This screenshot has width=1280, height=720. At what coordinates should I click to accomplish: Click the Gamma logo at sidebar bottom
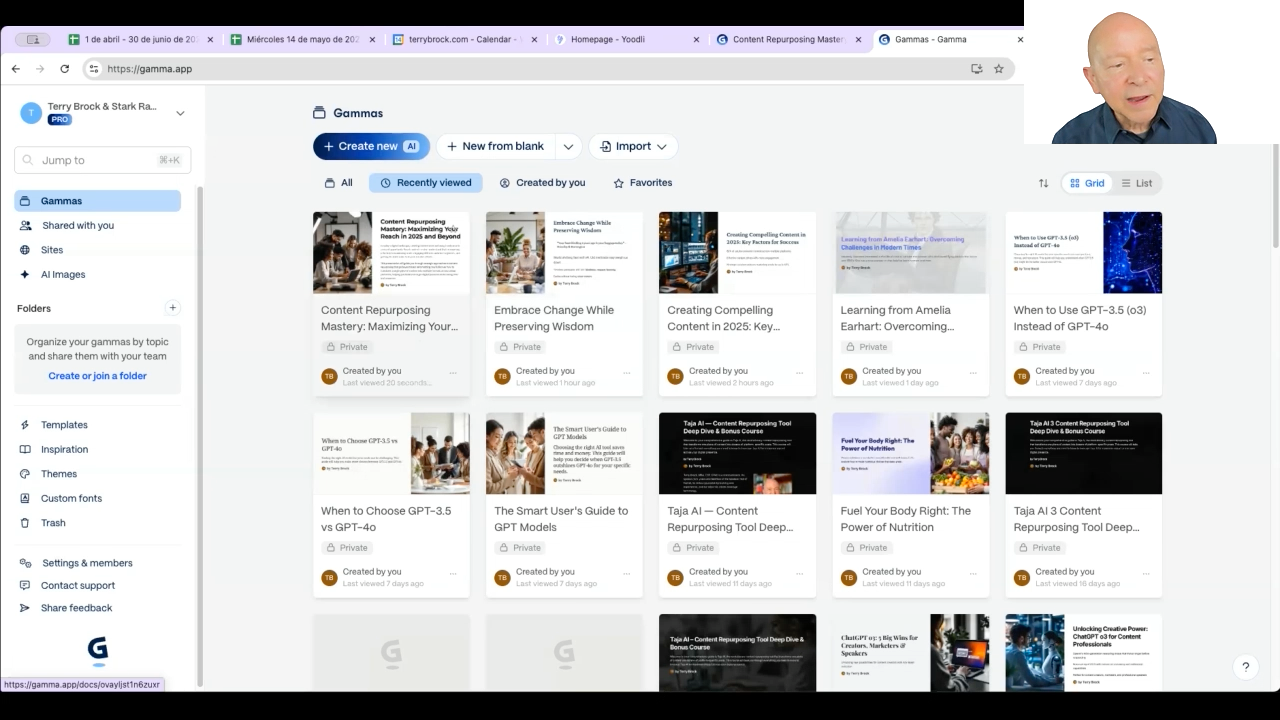tap(98, 651)
